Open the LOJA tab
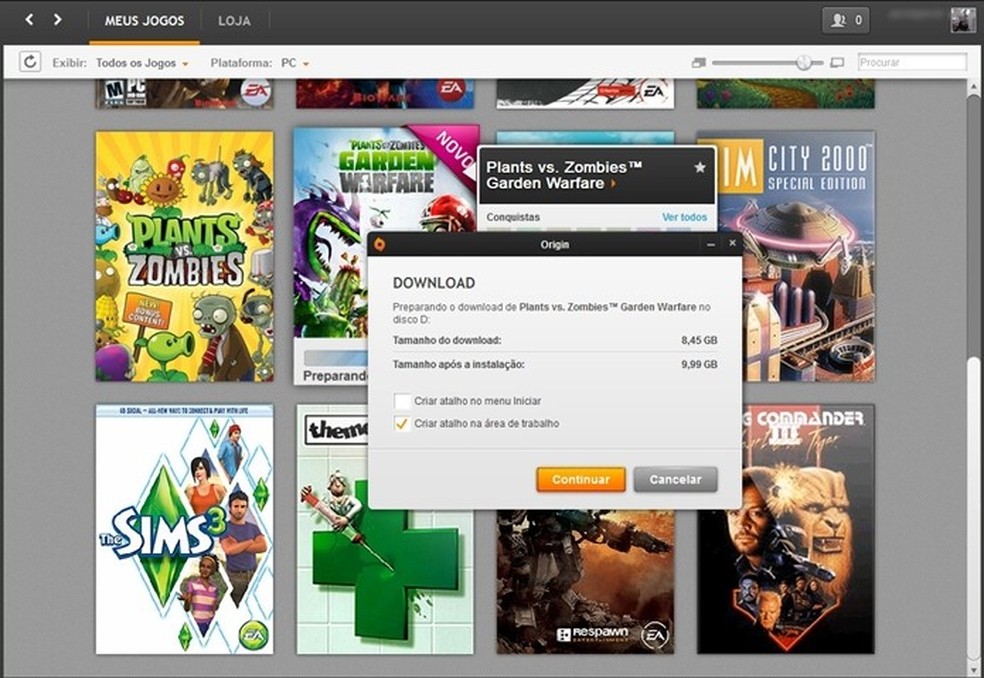The height and width of the screenshot is (678, 984). coord(234,21)
